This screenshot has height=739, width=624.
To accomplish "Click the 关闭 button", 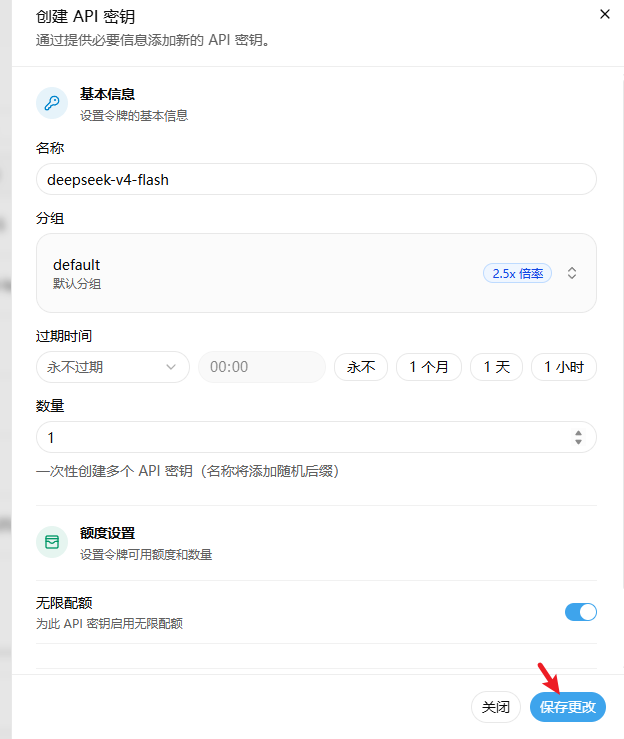I will pos(496,707).
